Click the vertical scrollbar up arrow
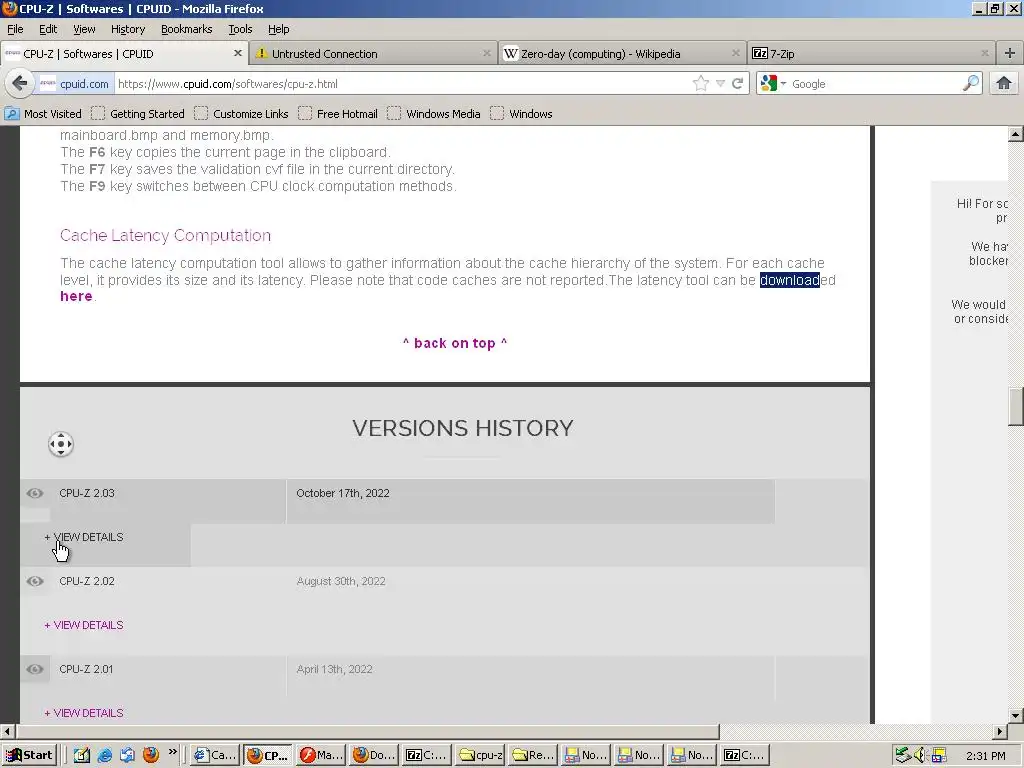 pyautogui.click(x=1016, y=135)
